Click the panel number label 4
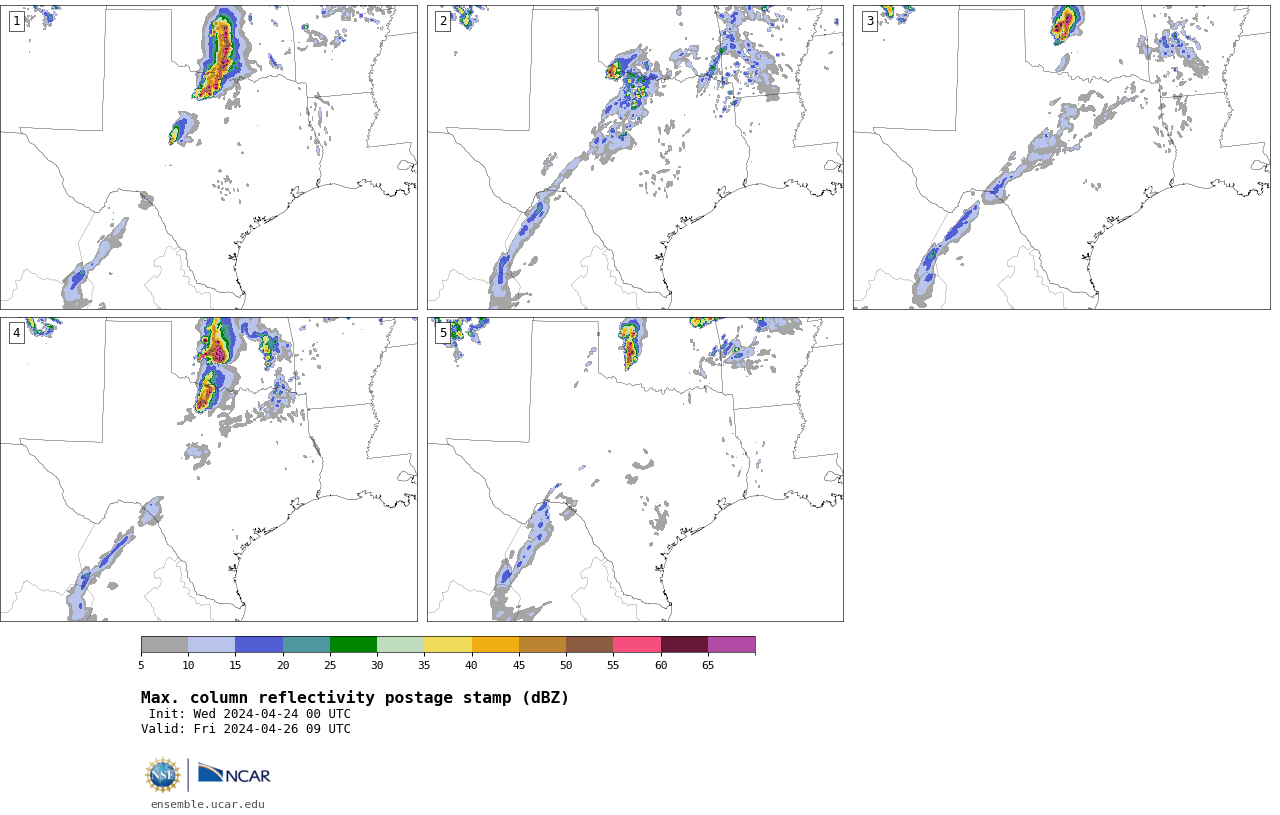 pos(16,333)
